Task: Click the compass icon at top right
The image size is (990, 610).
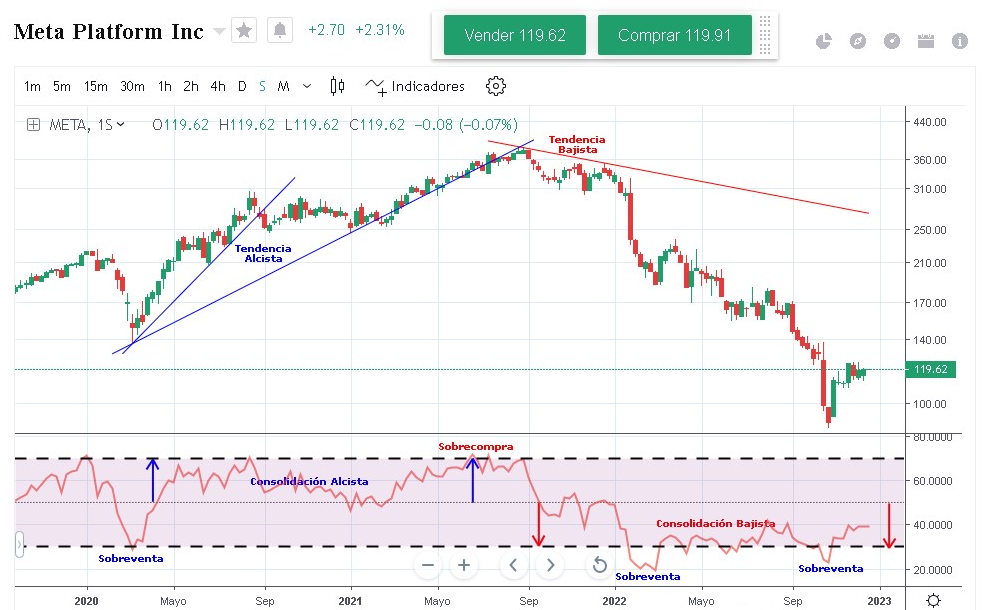Action: (858, 41)
